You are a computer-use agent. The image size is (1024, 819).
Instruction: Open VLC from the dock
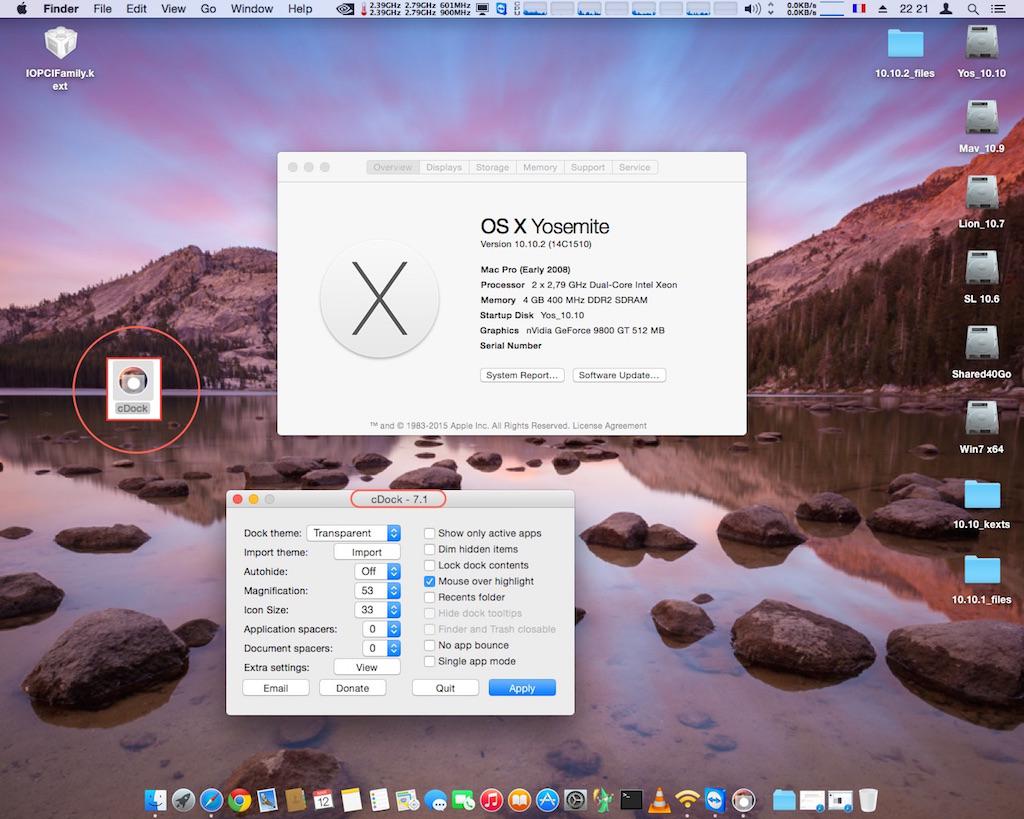click(x=659, y=800)
